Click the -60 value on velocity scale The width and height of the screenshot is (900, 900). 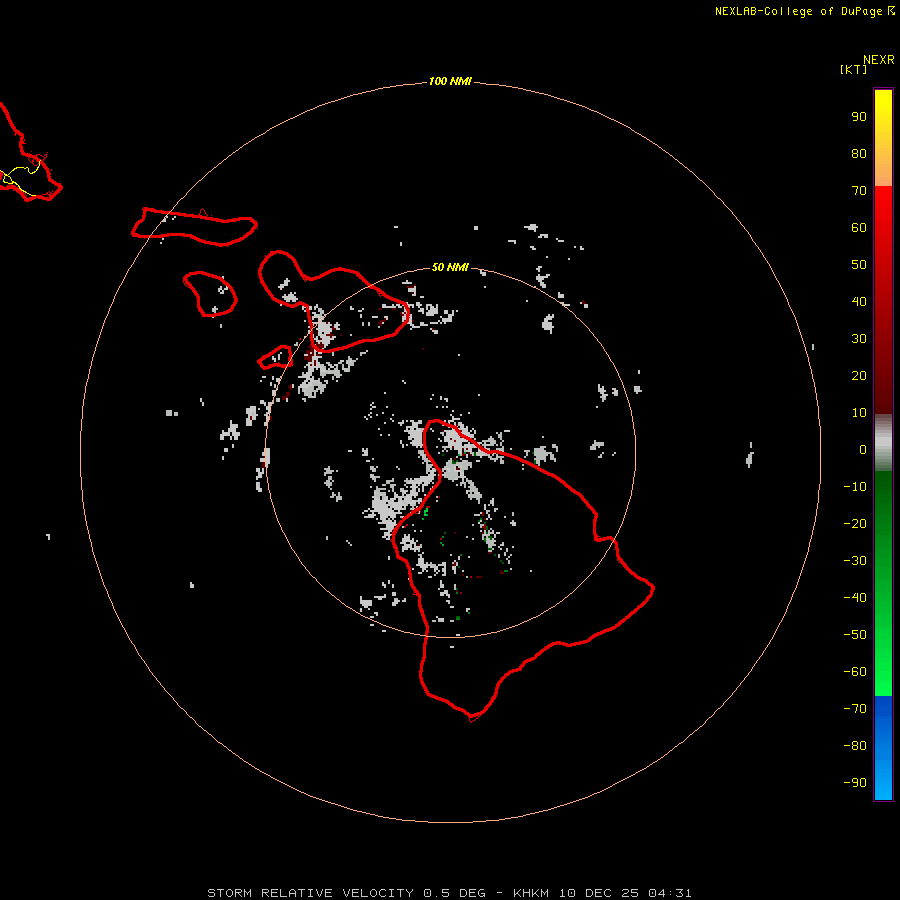(x=855, y=672)
